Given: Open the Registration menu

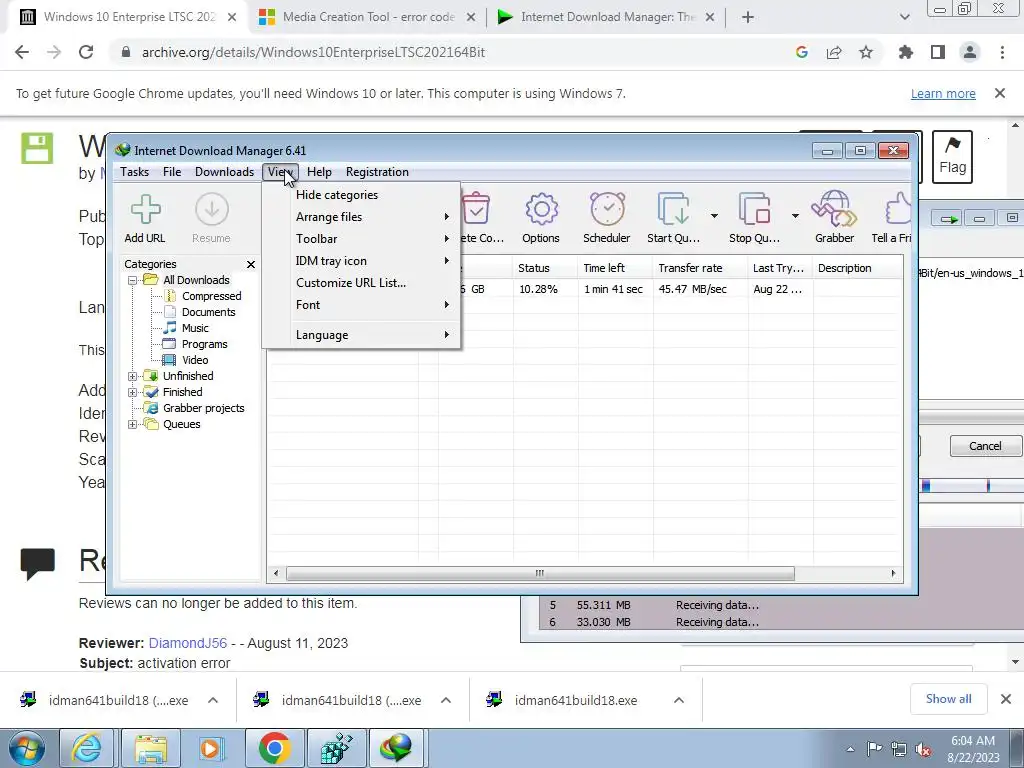Looking at the screenshot, I should (377, 172).
